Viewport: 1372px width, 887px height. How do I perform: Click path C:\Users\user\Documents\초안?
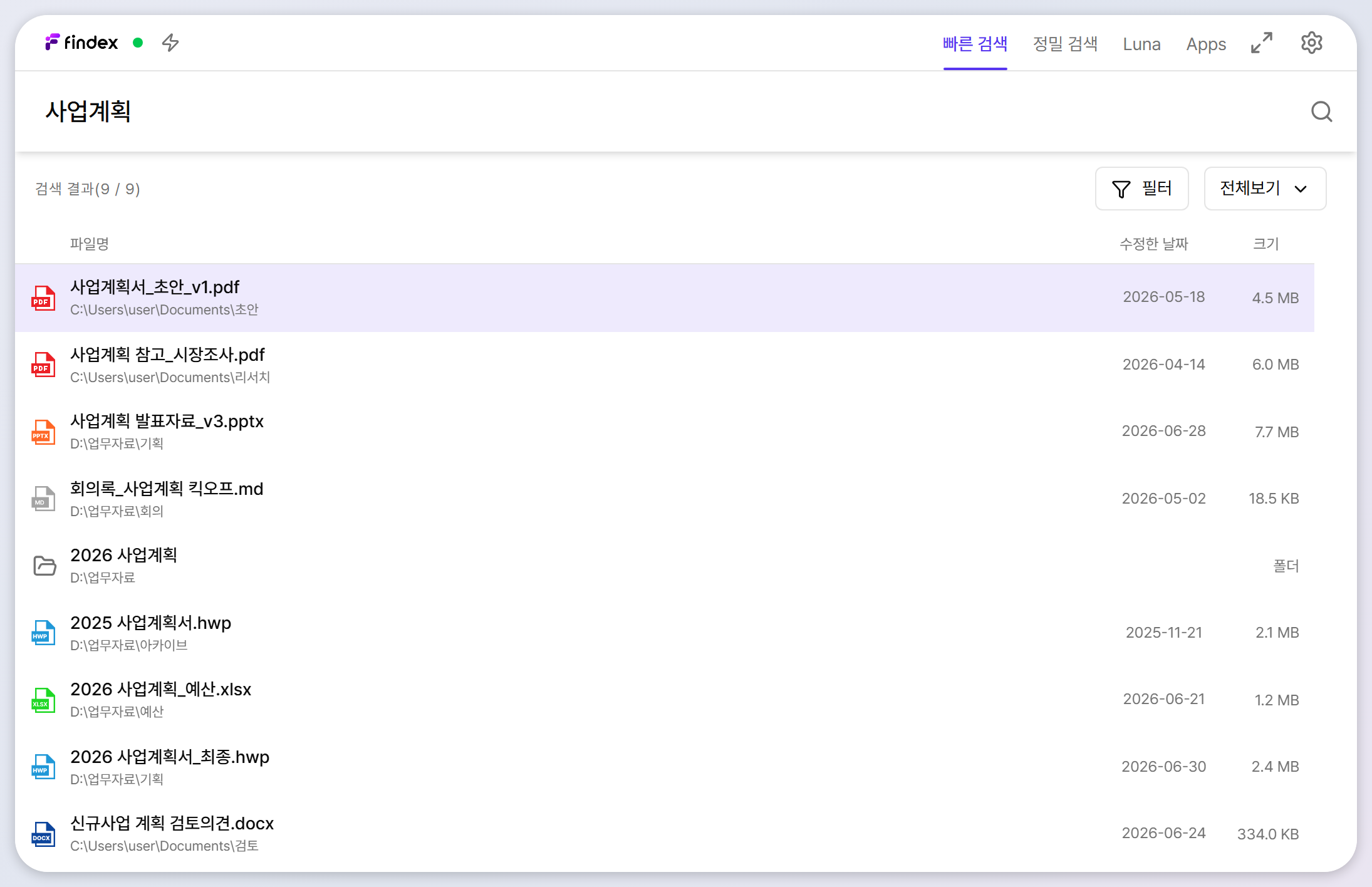(x=164, y=309)
